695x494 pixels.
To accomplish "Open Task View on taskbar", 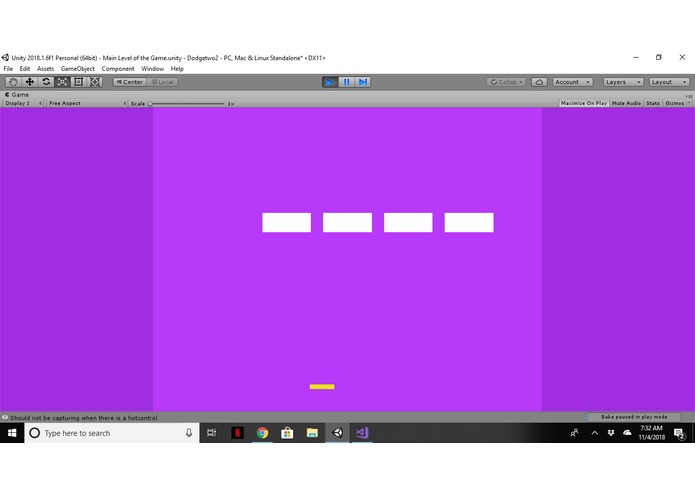I will (211, 433).
